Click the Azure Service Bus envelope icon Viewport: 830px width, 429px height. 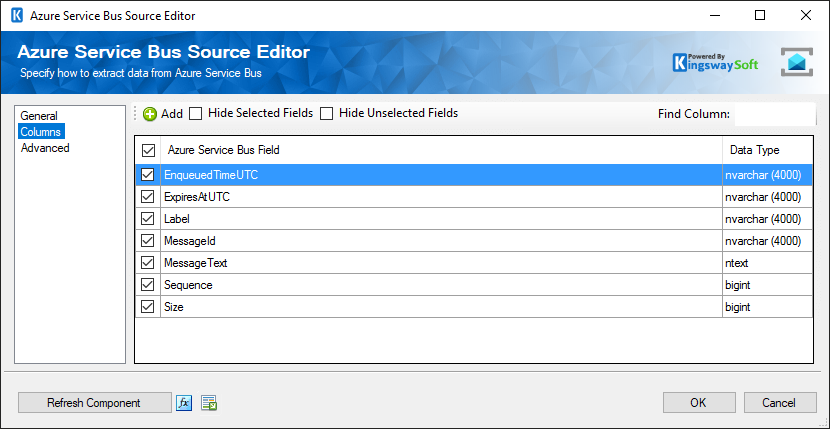(x=796, y=62)
